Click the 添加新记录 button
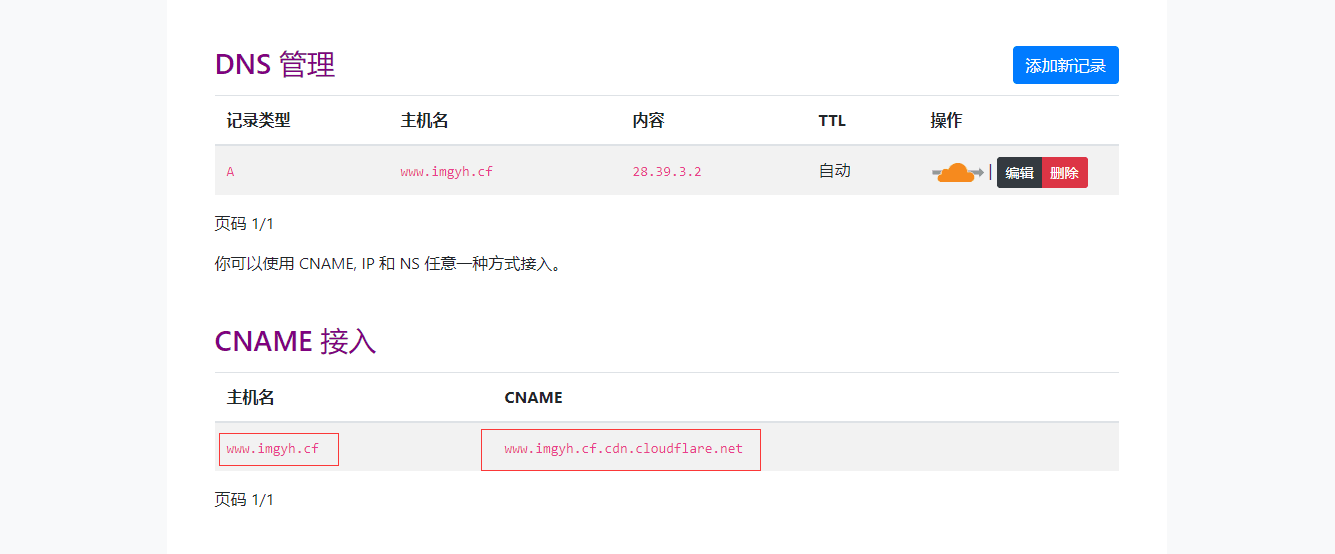The image size is (1335, 554). (1065, 65)
